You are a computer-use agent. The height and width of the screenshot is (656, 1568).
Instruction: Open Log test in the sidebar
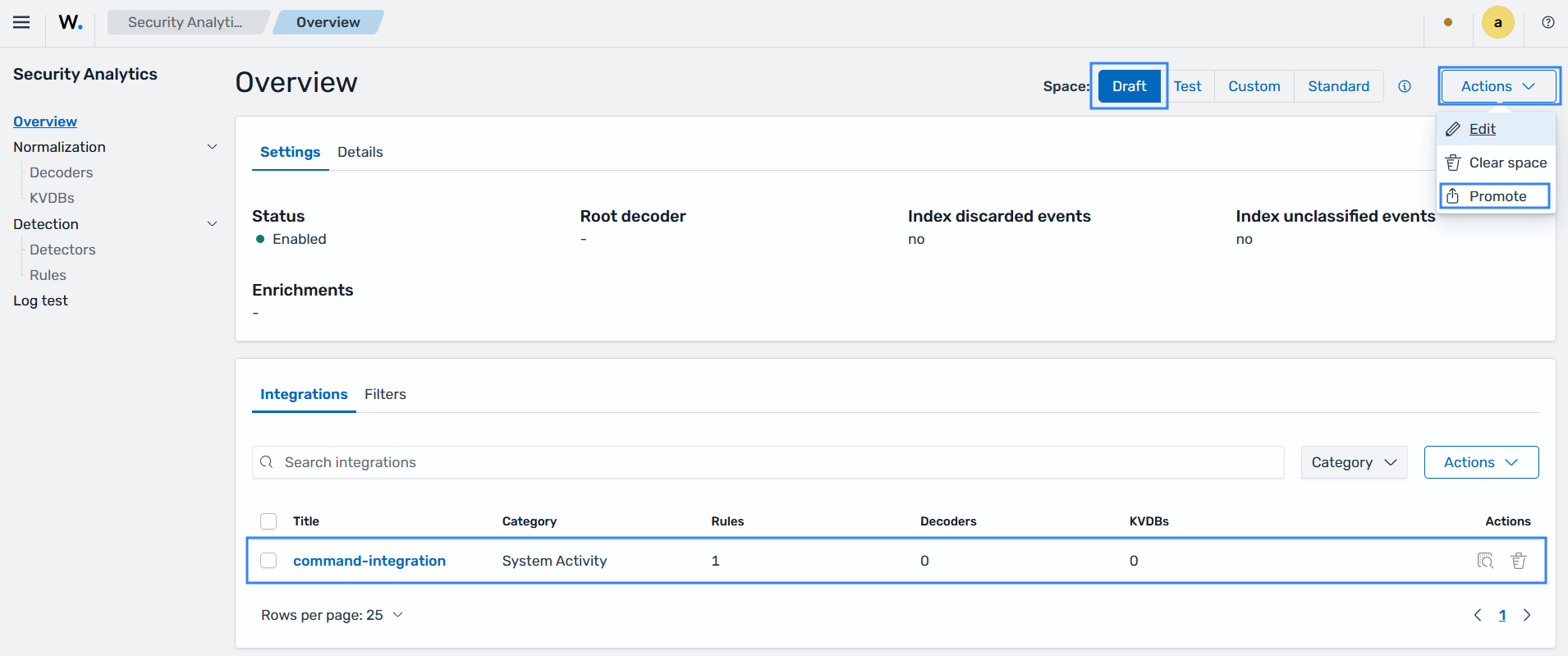pyautogui.click(x=40, y=300)
